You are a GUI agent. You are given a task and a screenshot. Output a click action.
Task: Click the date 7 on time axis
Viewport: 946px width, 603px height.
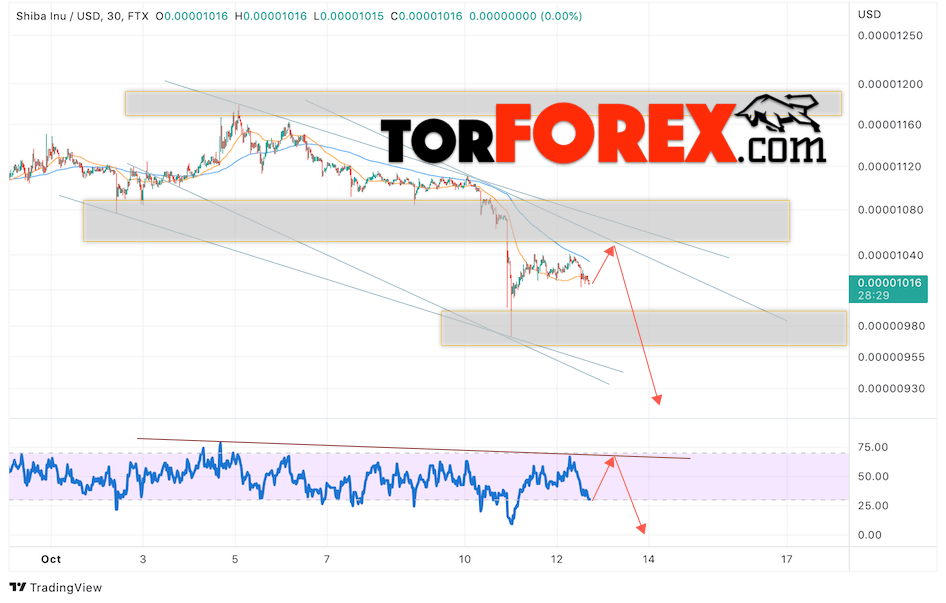(x=326, y=560)
